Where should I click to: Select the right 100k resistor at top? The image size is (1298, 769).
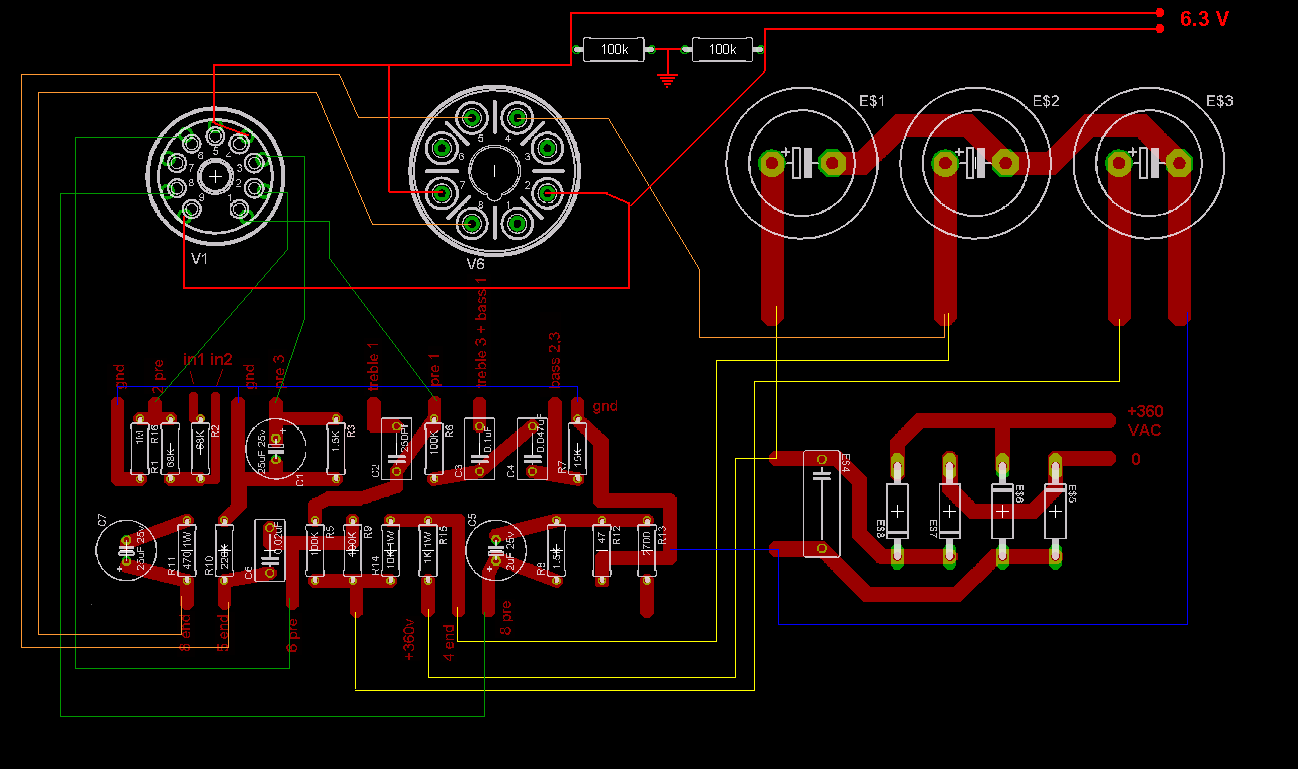tap(722, 49)
